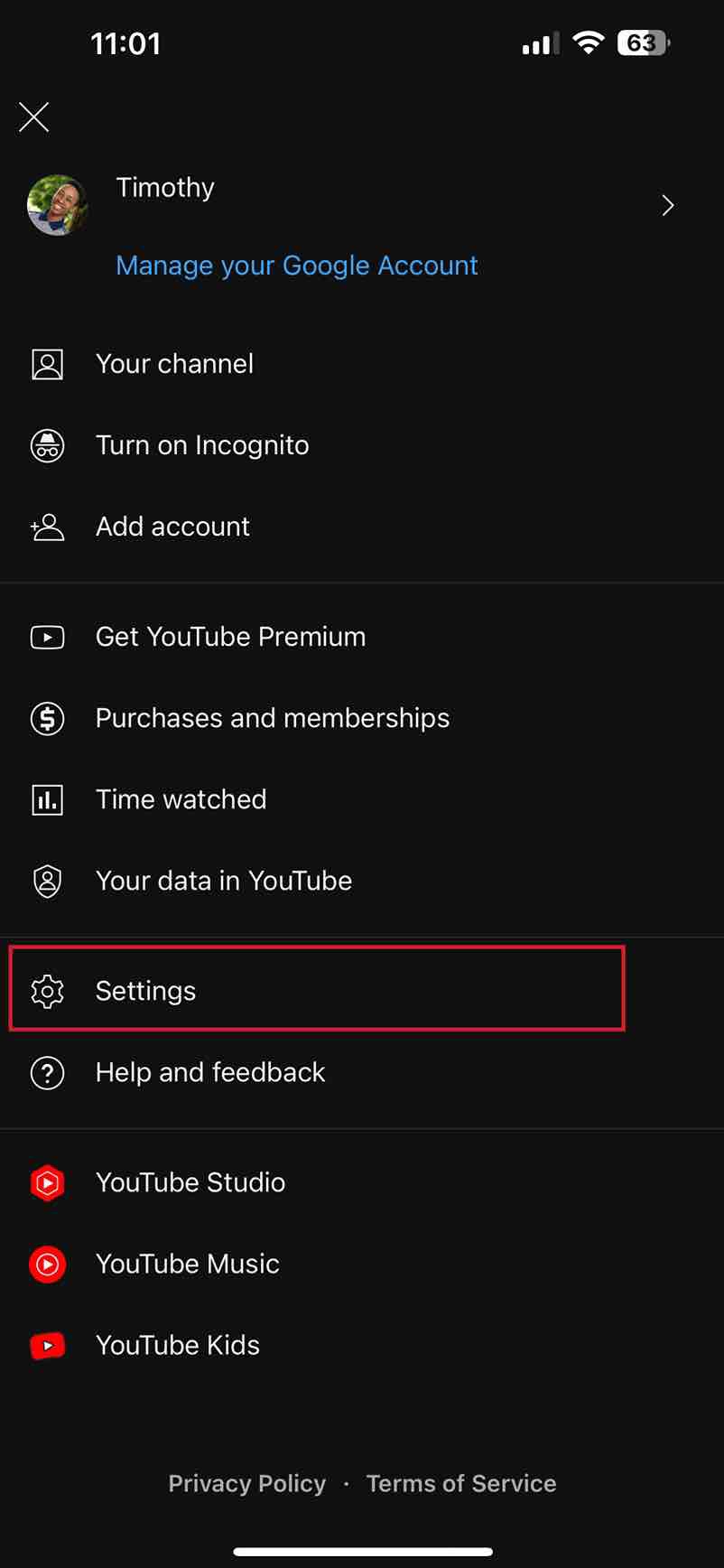Expand Timothy account chevron arrow
The image size is (724, 1568).
click(668, 205)
